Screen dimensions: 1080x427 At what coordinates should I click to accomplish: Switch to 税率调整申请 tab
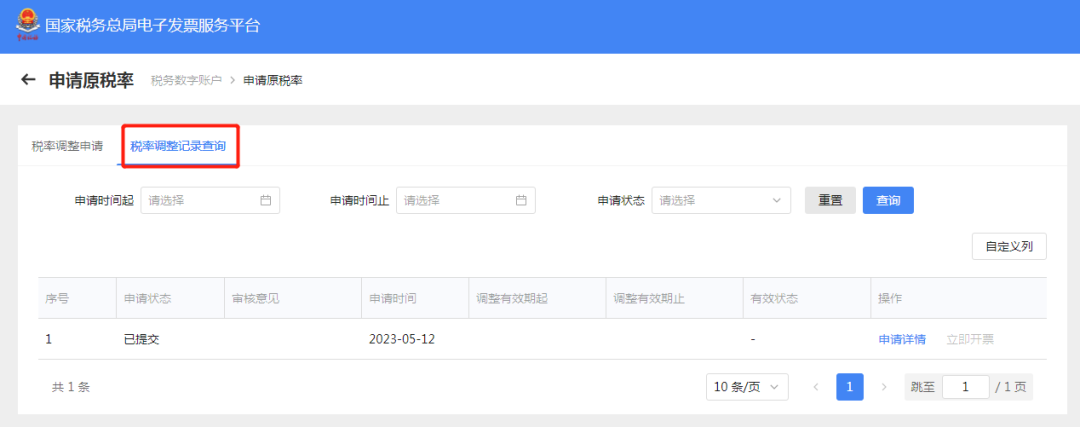coord(67,146)
